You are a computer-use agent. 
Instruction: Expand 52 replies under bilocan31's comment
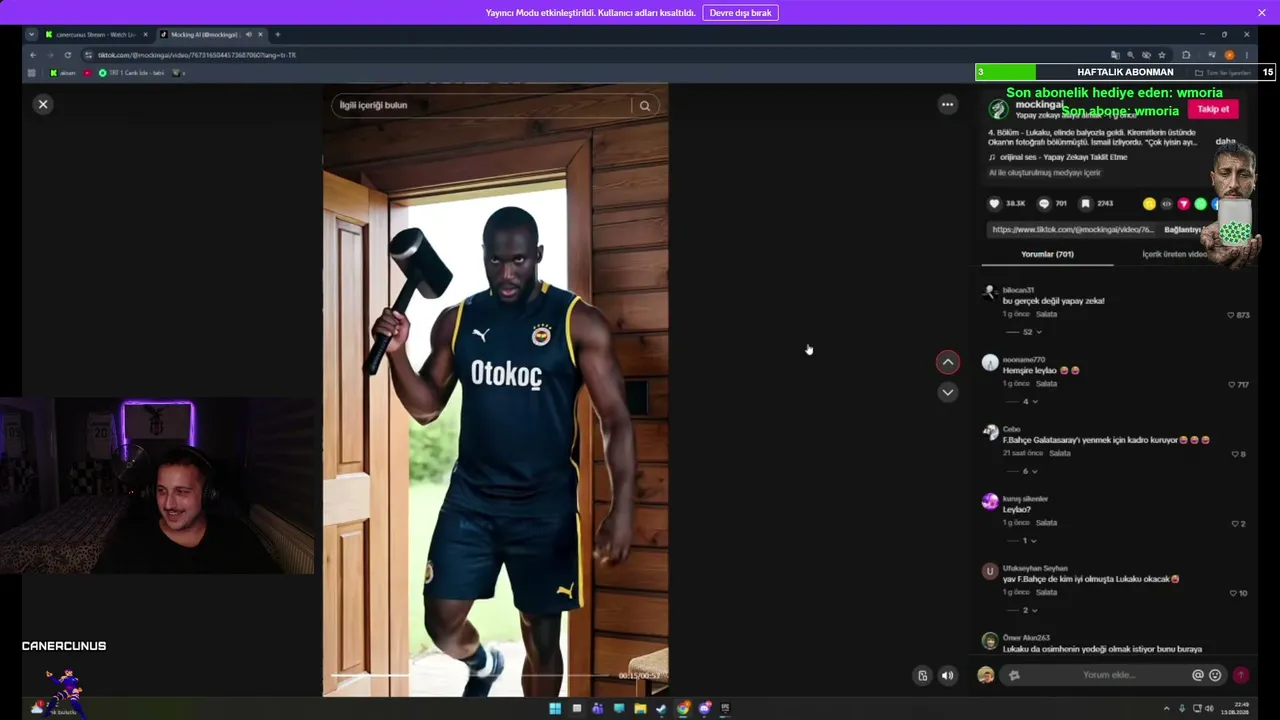(x=1027, y=332)
